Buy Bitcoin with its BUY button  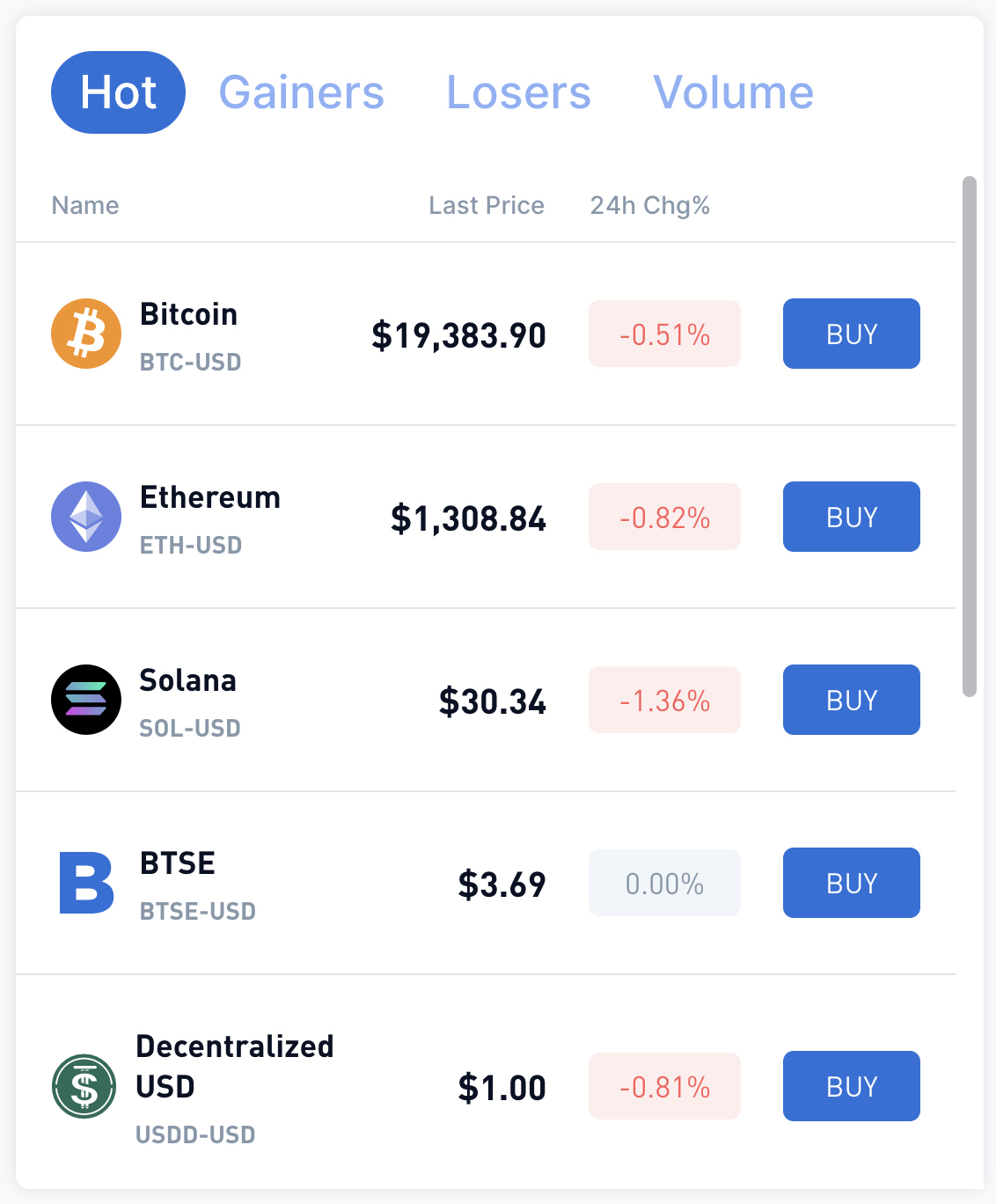point(852,334)
